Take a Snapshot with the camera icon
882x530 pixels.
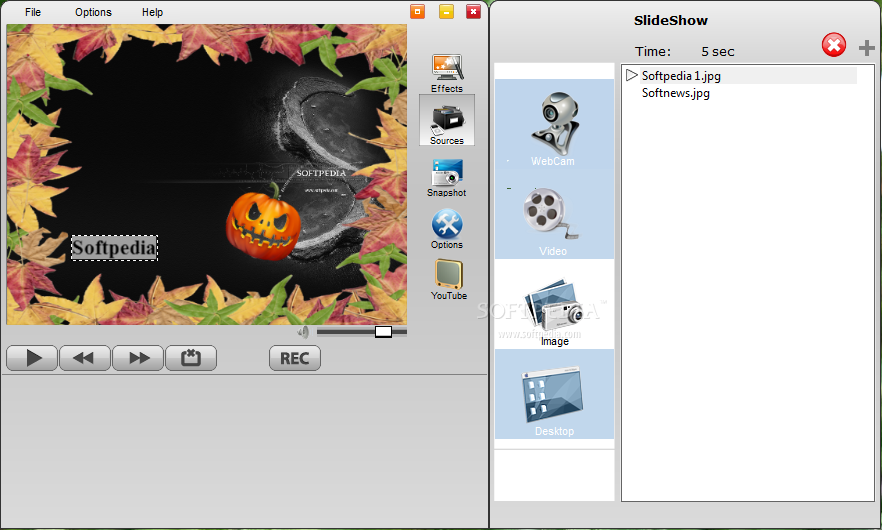coord(447,178)
